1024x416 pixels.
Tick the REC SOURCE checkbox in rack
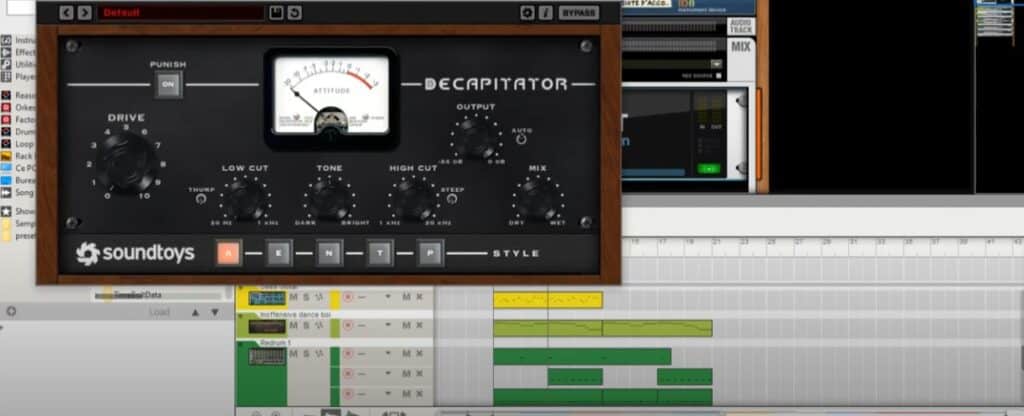click(x=719, y=76)
